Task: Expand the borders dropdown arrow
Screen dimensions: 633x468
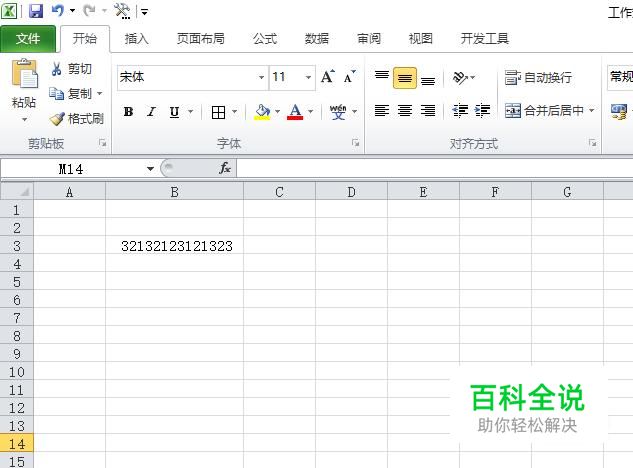Action: coord(235,111)
